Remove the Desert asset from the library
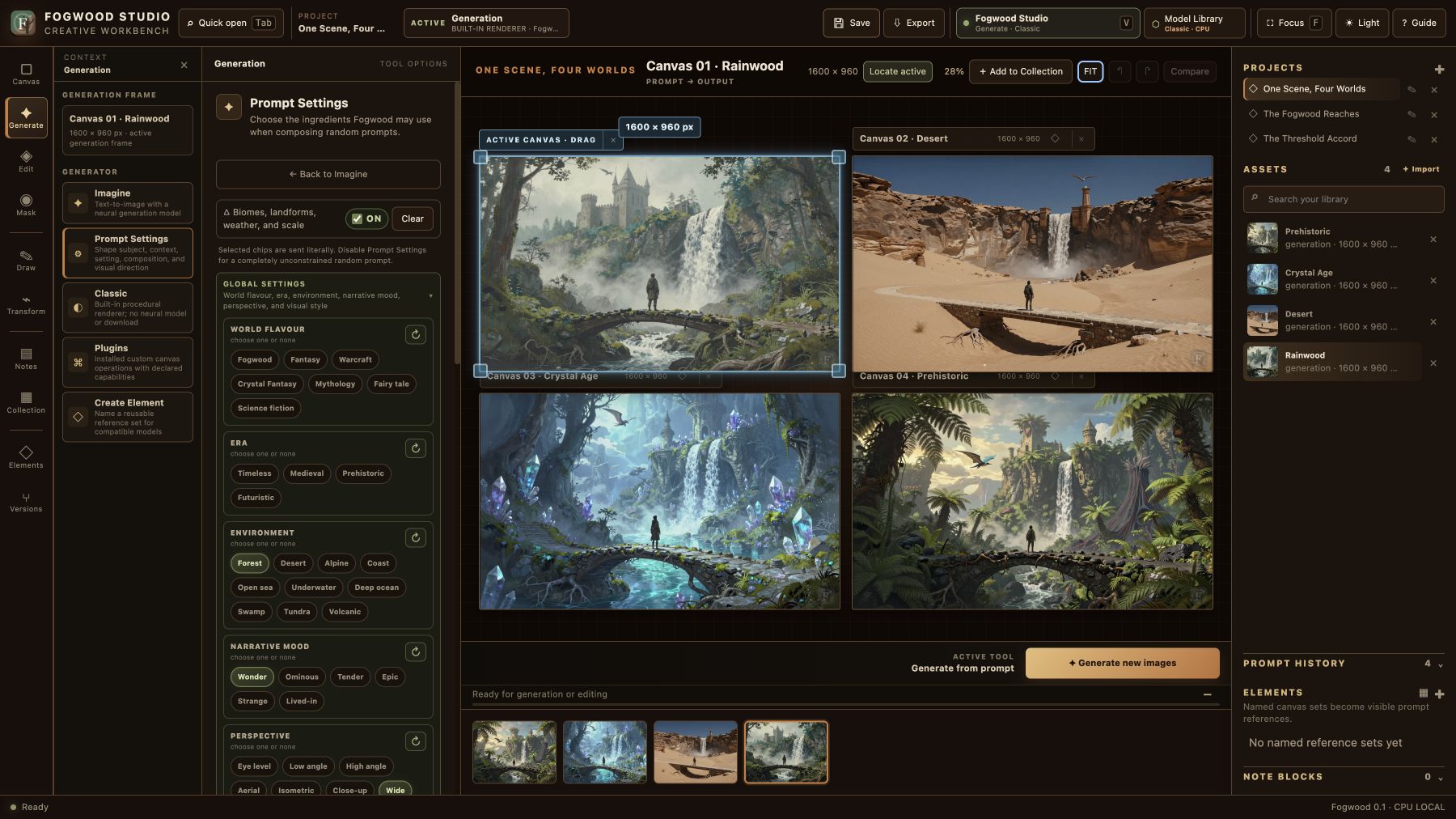 coord(1433,322)
